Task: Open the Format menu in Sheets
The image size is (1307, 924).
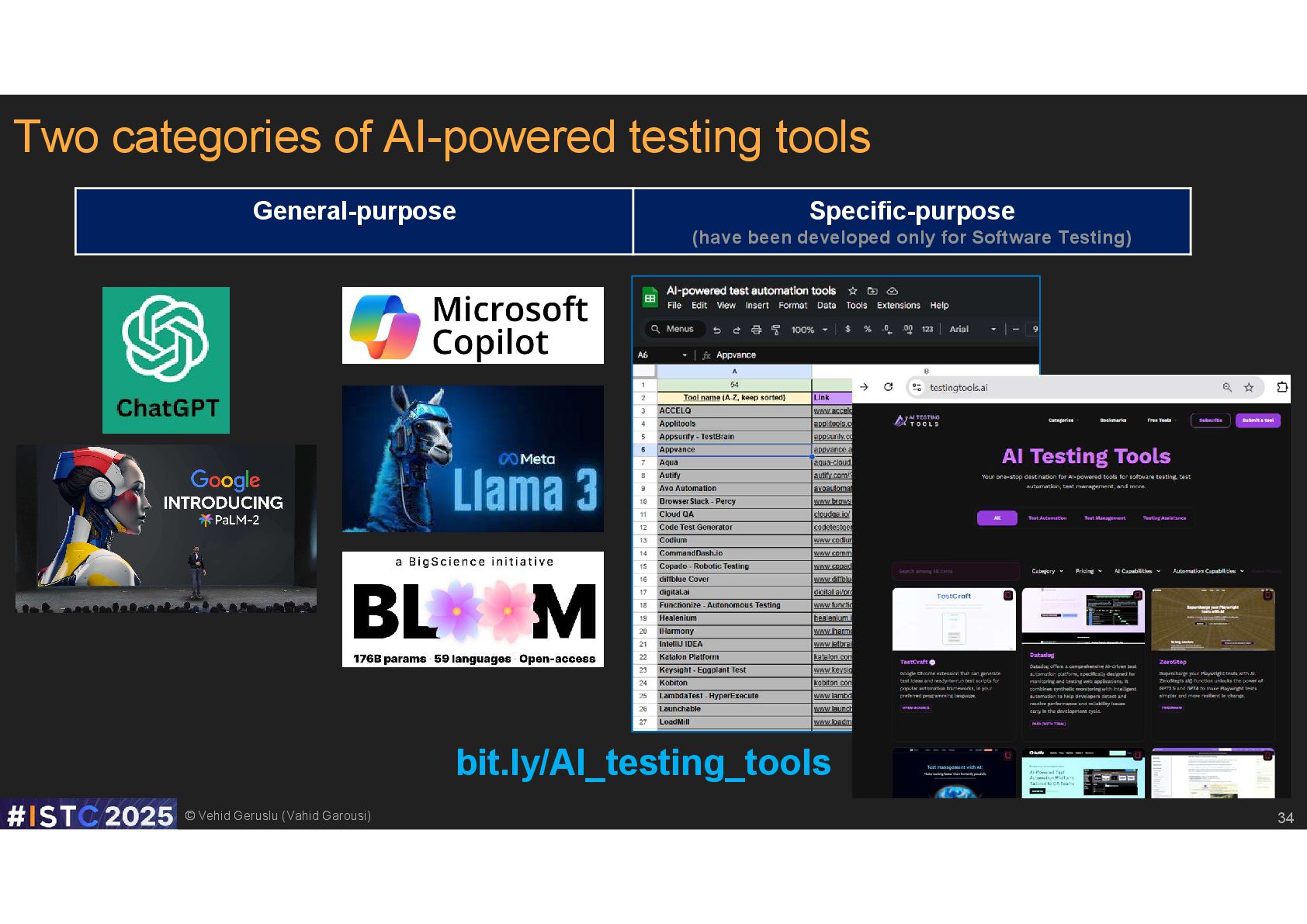Action: click(x=792, y=306)
